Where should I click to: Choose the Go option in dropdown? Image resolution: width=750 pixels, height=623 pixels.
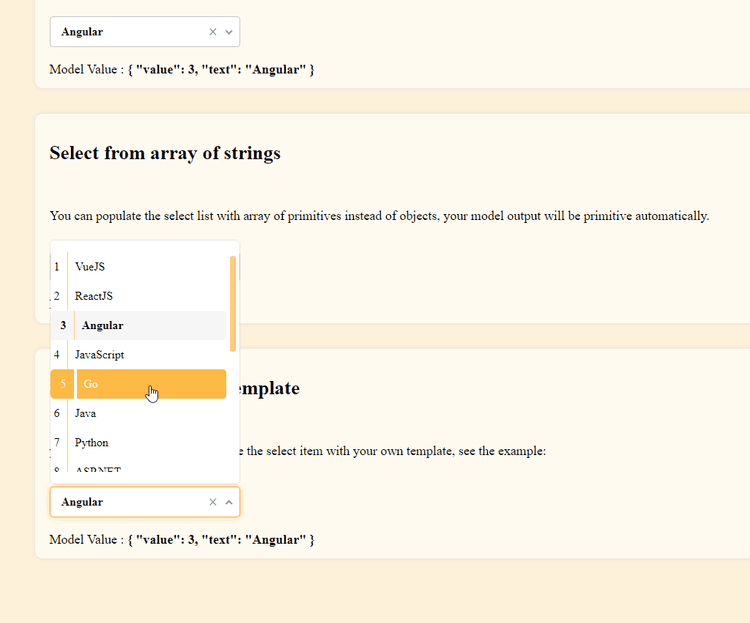(91, 384)
